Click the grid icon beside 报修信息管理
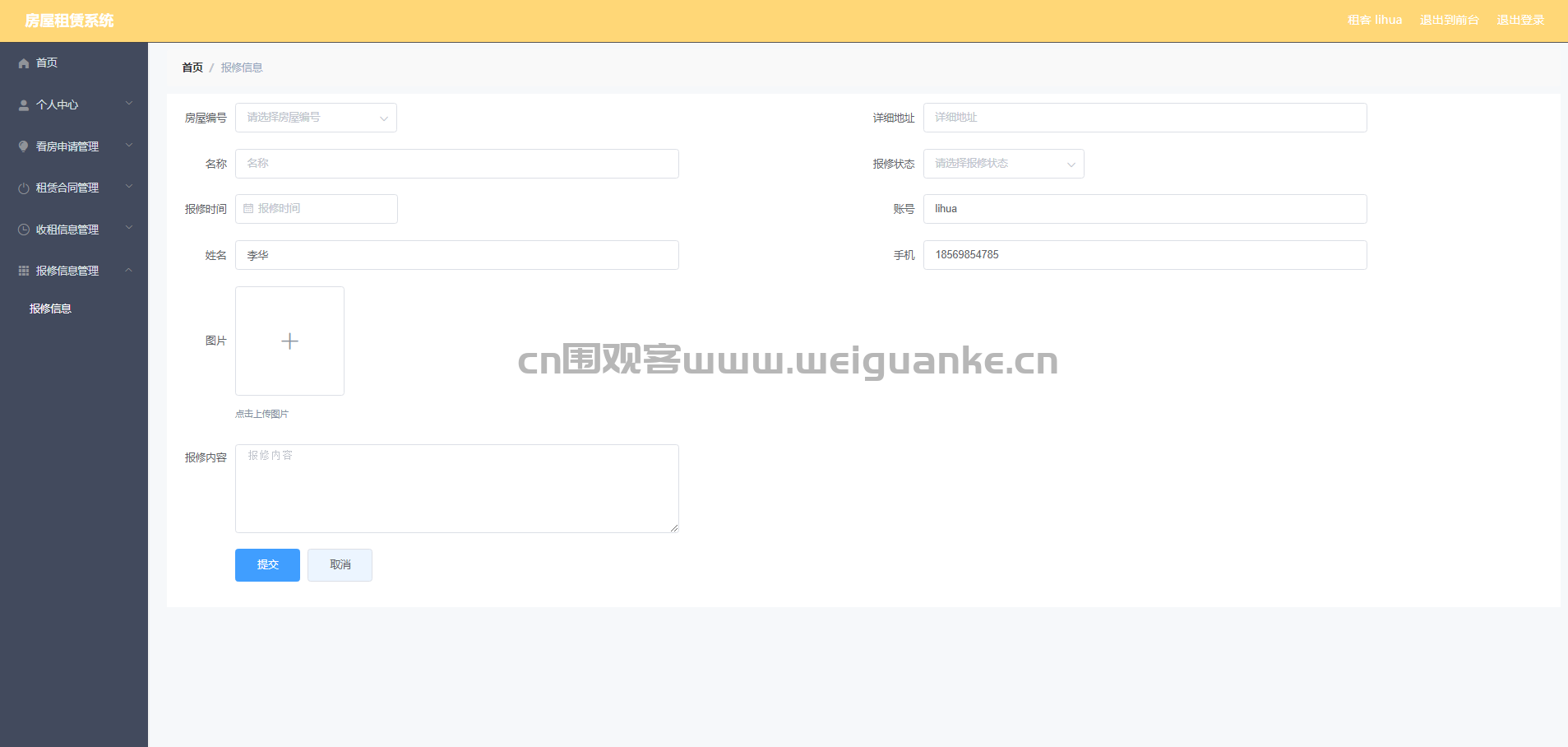This screenshot has width=1568, height=747. pos(24,271)
